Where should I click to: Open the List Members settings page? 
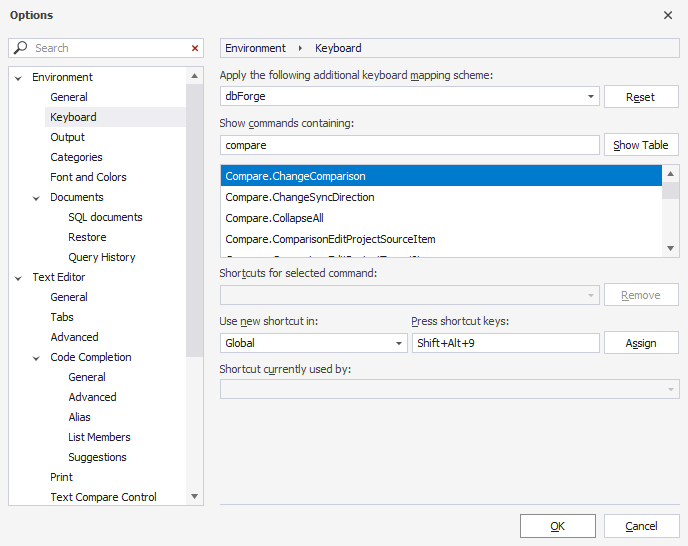coord(99,437)
